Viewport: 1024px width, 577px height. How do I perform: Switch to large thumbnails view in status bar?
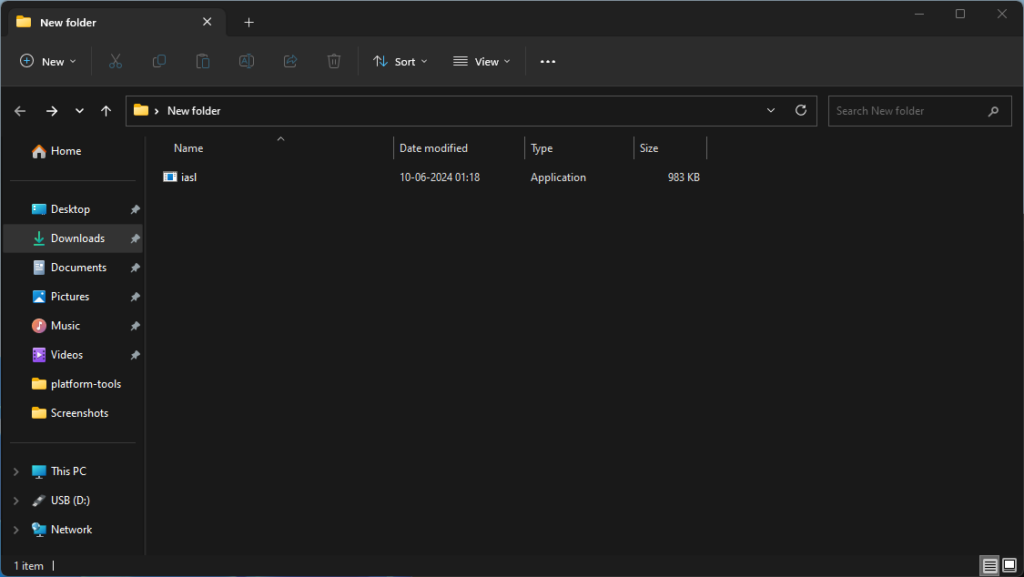pos(1011,566)
